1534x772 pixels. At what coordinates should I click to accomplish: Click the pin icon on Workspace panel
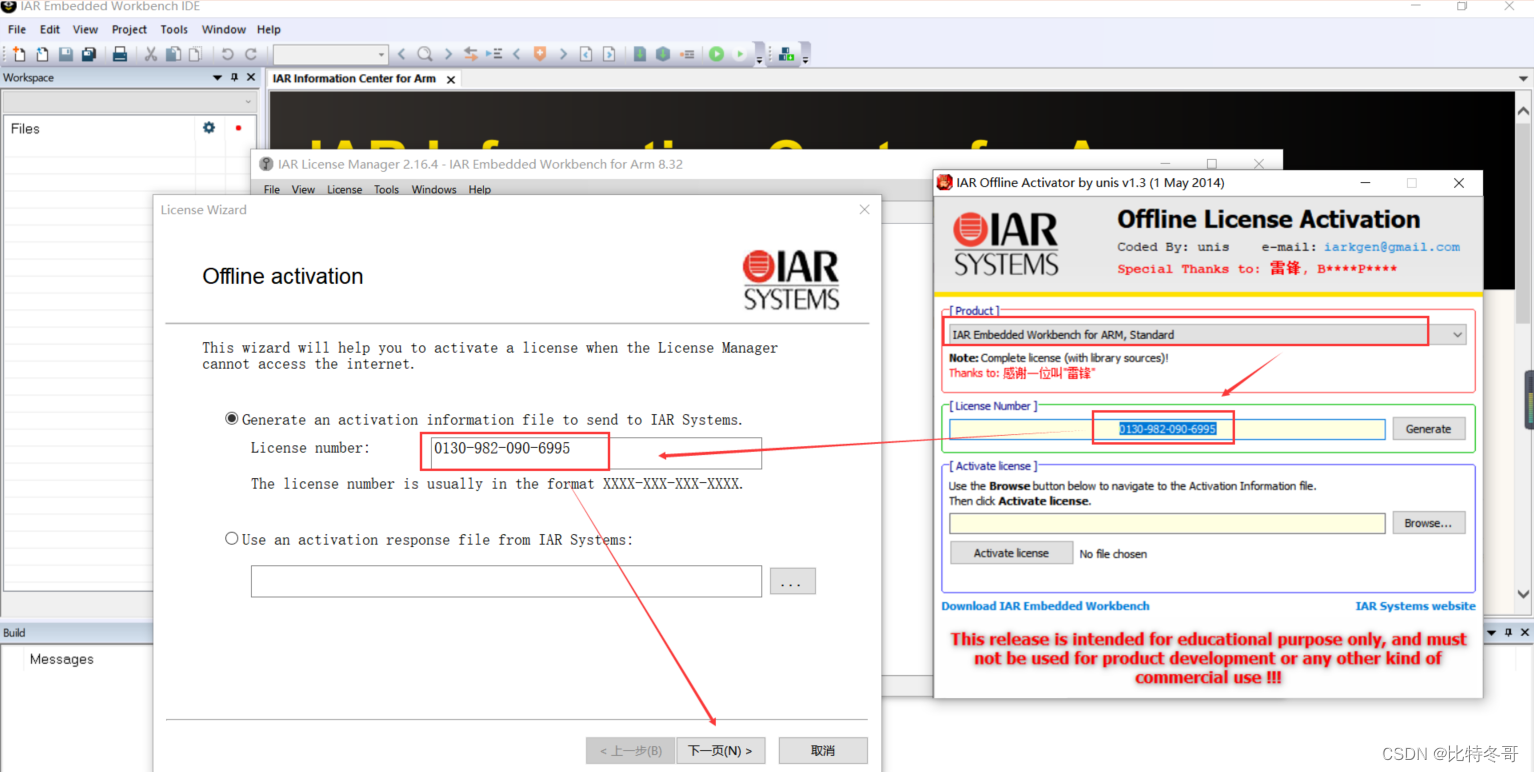235,78
